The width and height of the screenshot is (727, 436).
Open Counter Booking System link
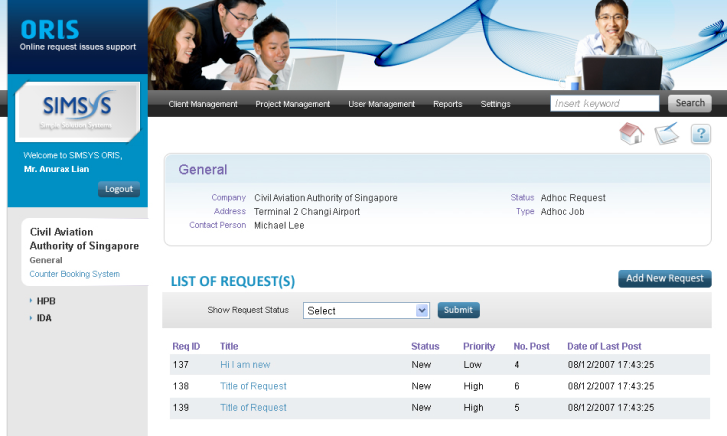coord(75,274)
